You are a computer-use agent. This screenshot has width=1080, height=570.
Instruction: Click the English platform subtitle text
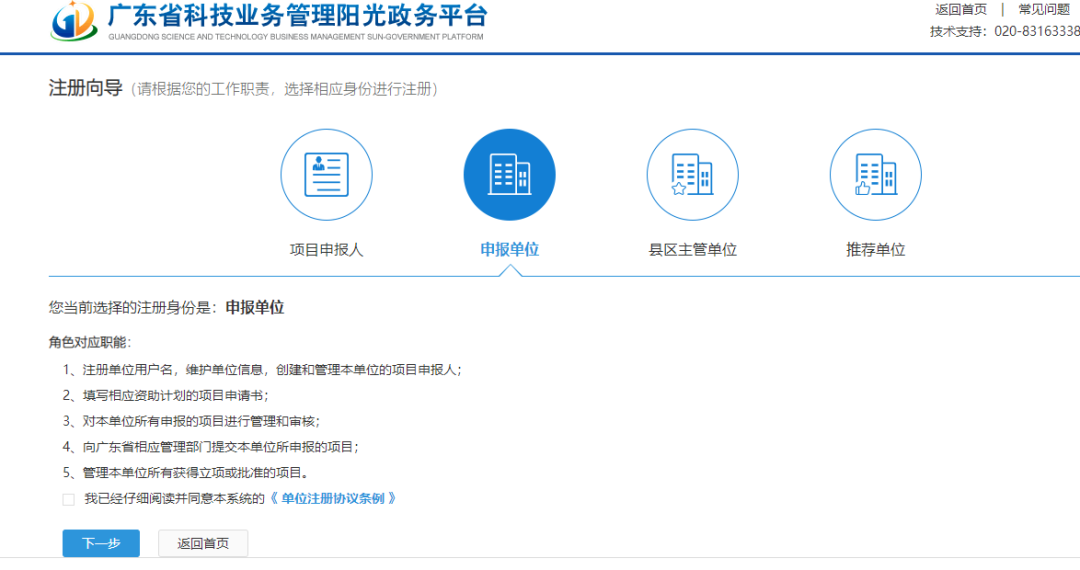[295, 37]
